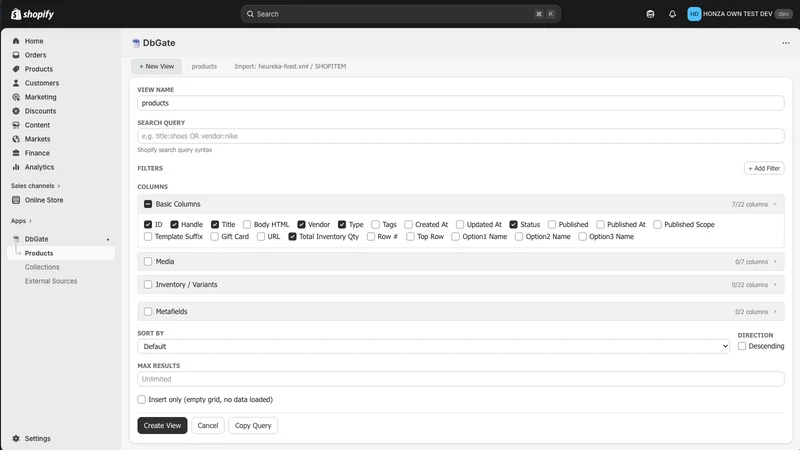The height and width of the screenshot is (450, 800).
Task: Check the Option1 Name column
Action: [455, 236]
